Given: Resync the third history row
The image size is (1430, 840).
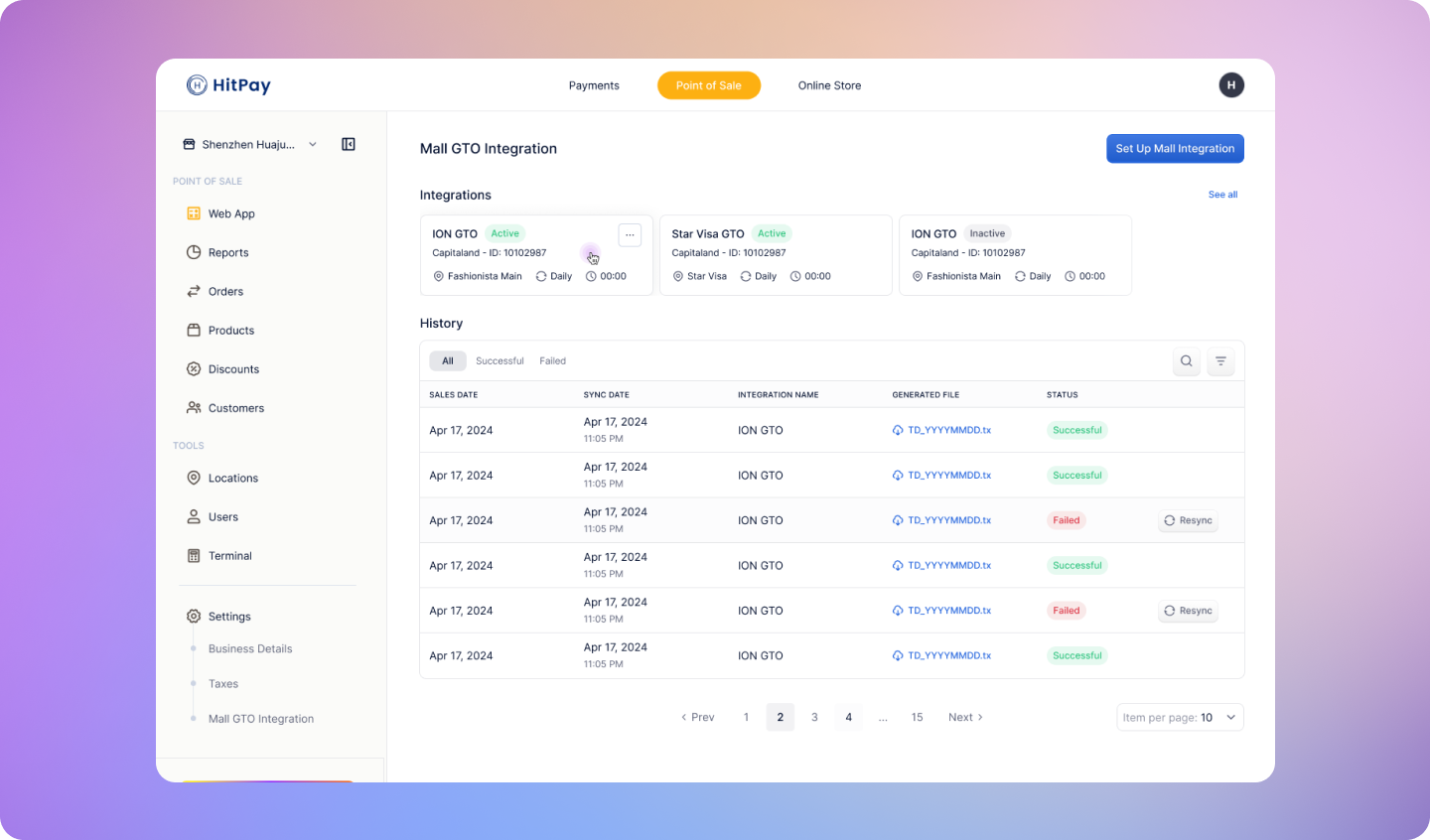Looking at the screenshot, I should pyautogui.click(x=1188, y=520).
